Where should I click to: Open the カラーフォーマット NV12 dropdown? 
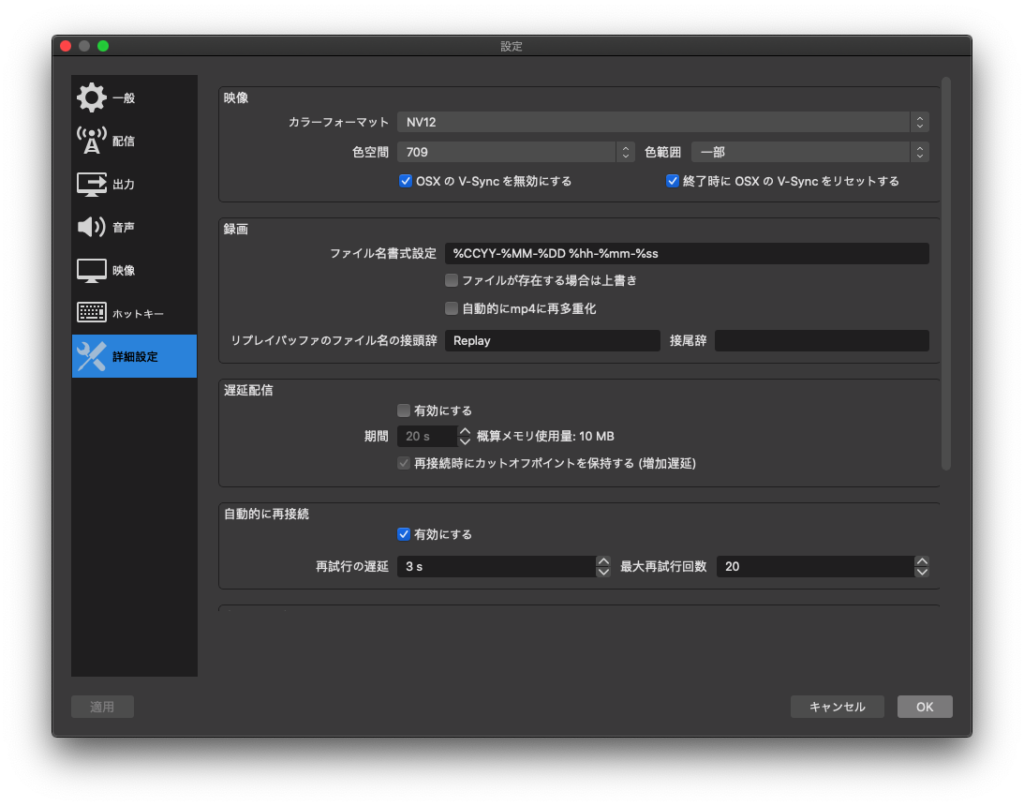pyautogui.click(x=663, y=122)
